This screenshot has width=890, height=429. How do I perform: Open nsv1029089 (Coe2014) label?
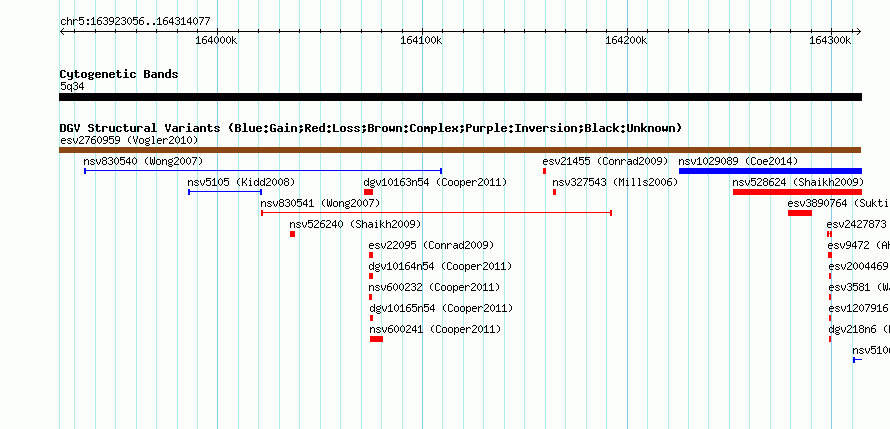[x=738, y=161]
